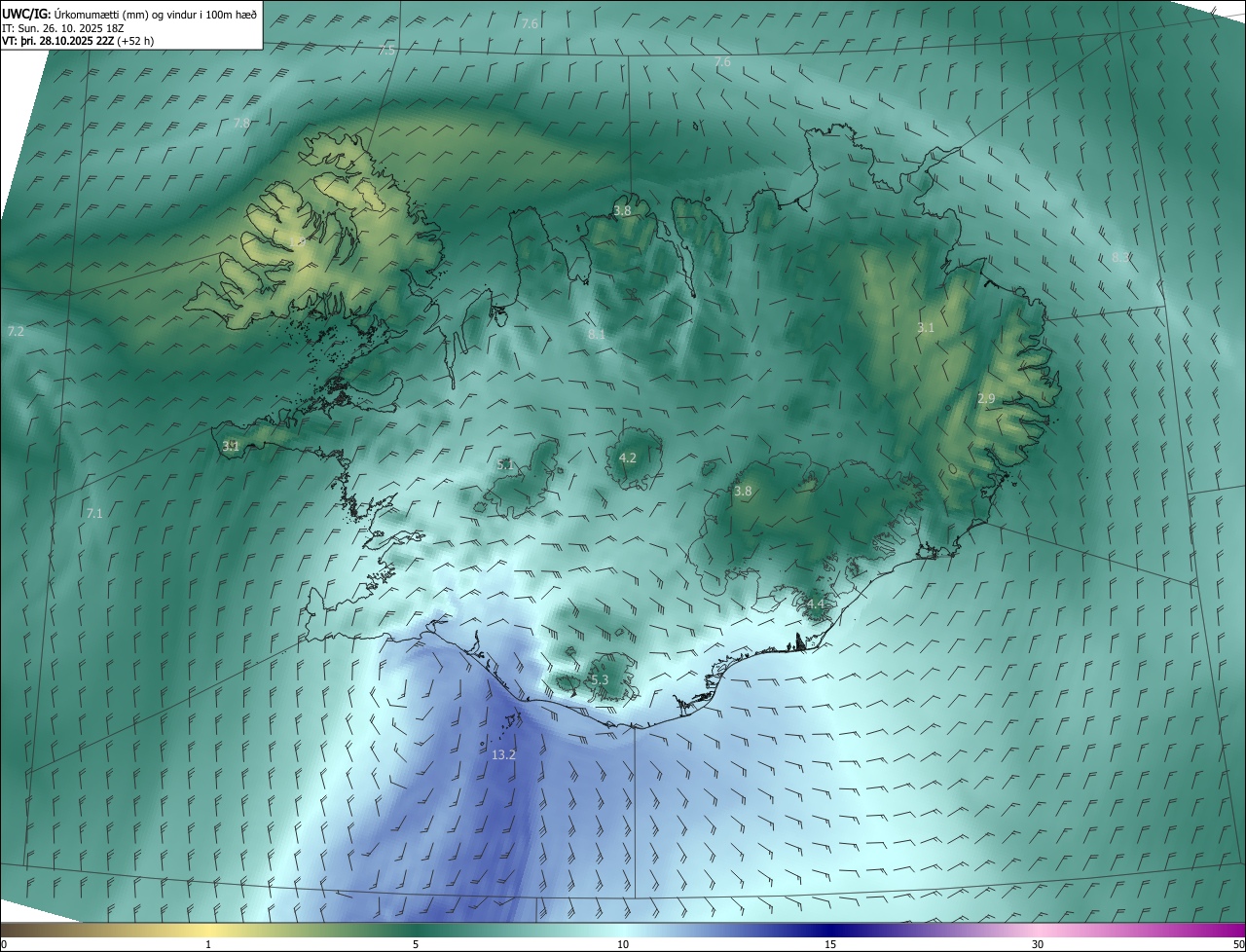Click the 13.2 maximum value label
The width and height of the screenshot is (1246, 952).
[503, 754]
